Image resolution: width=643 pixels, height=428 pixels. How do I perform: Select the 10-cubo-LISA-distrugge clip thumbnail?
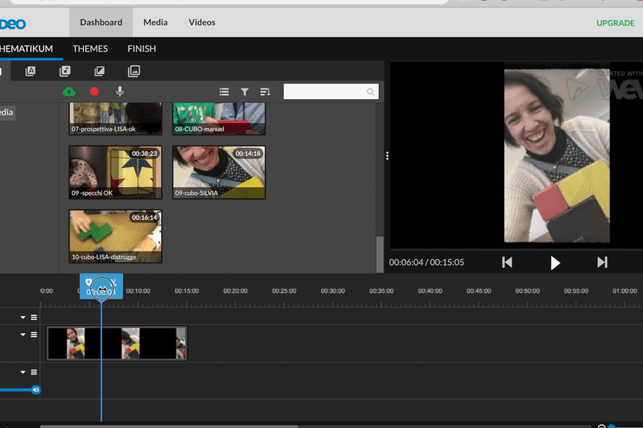pos(115,236)
